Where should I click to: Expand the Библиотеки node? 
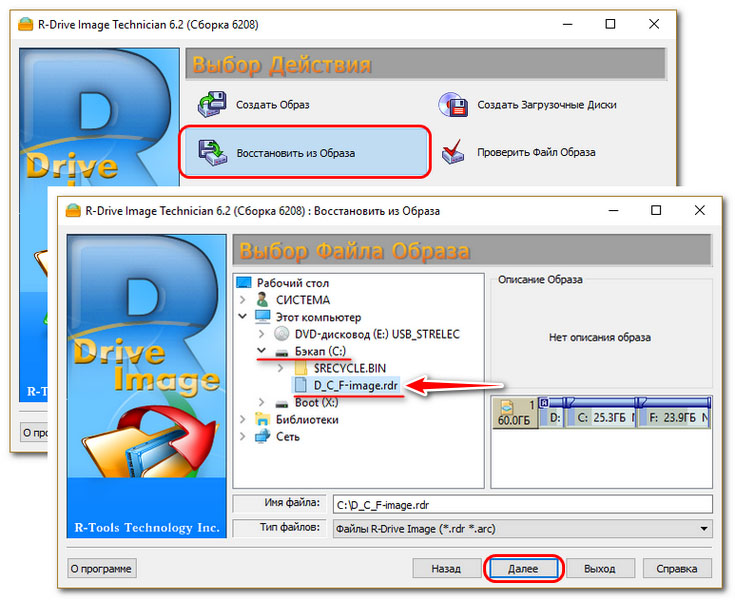pyautogui.click(x=242, y=419)
